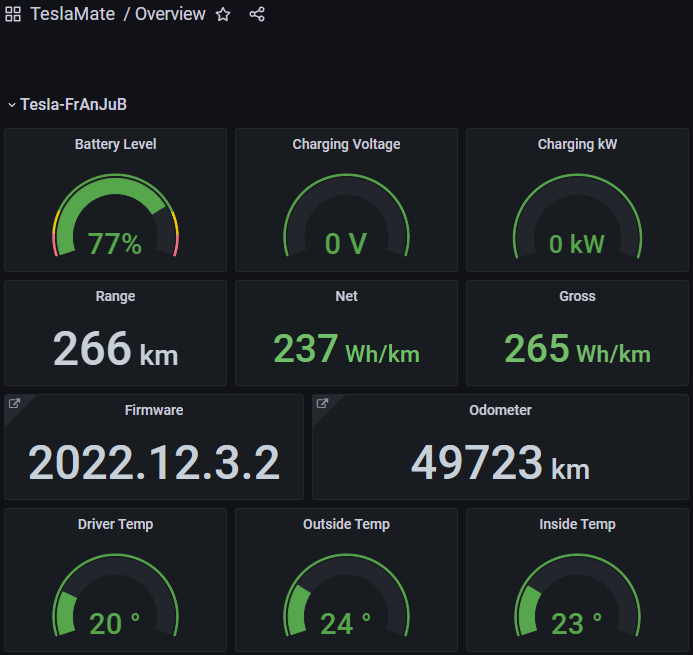Click the 0 V charging voltage value

pos(346,244)
